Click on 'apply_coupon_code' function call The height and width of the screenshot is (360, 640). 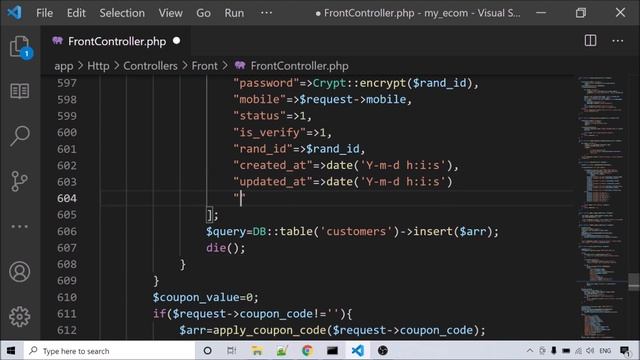(x=269, y=330)
